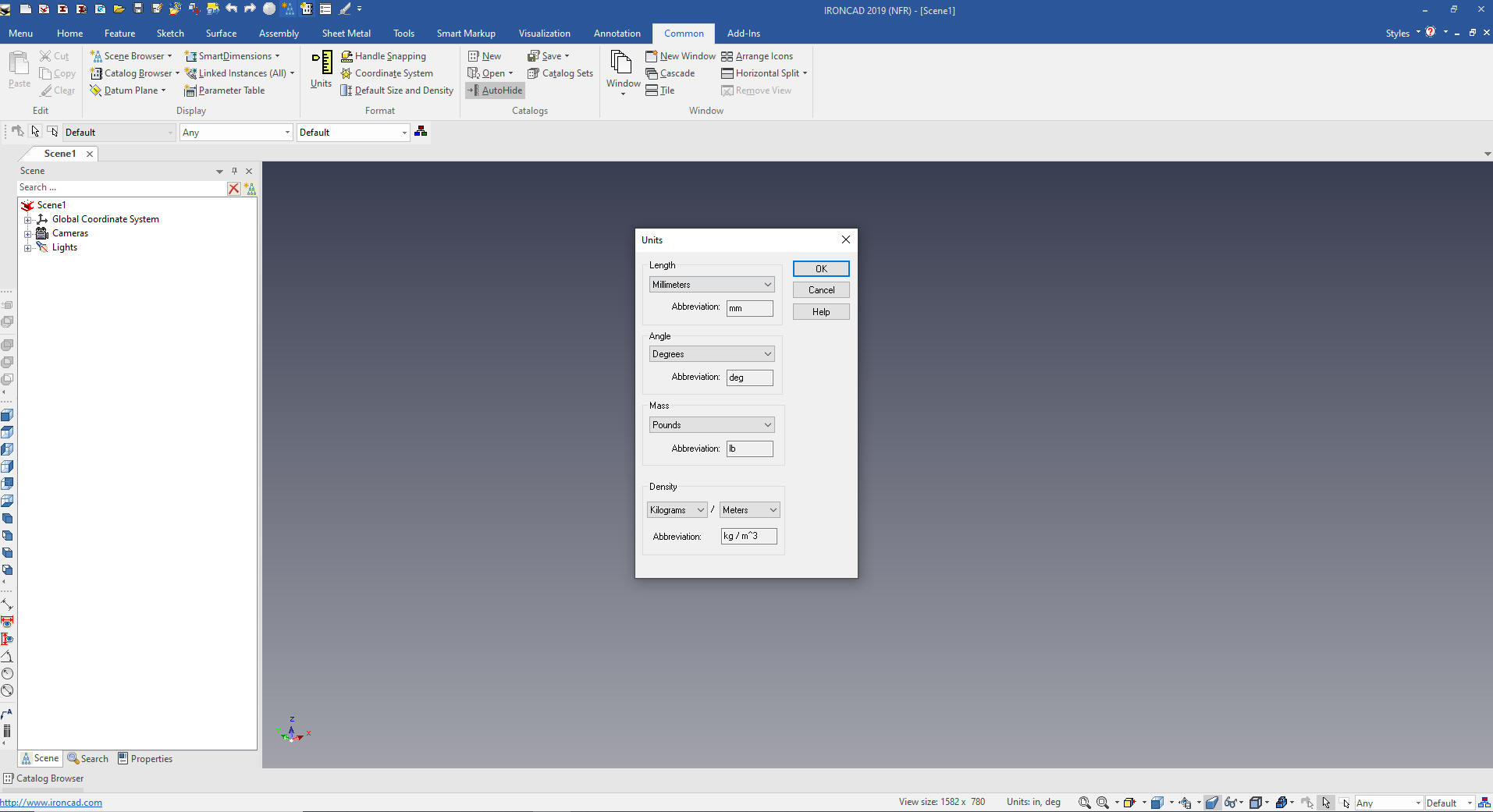Open the Mass units dropdown

point(711,425)
